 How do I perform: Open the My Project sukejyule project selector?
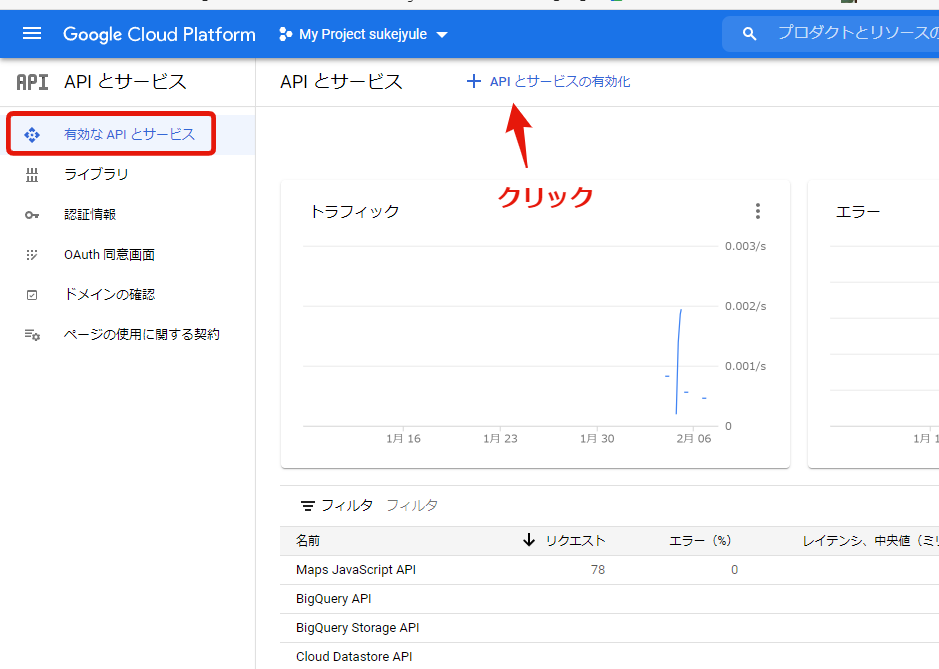[364, 34]
